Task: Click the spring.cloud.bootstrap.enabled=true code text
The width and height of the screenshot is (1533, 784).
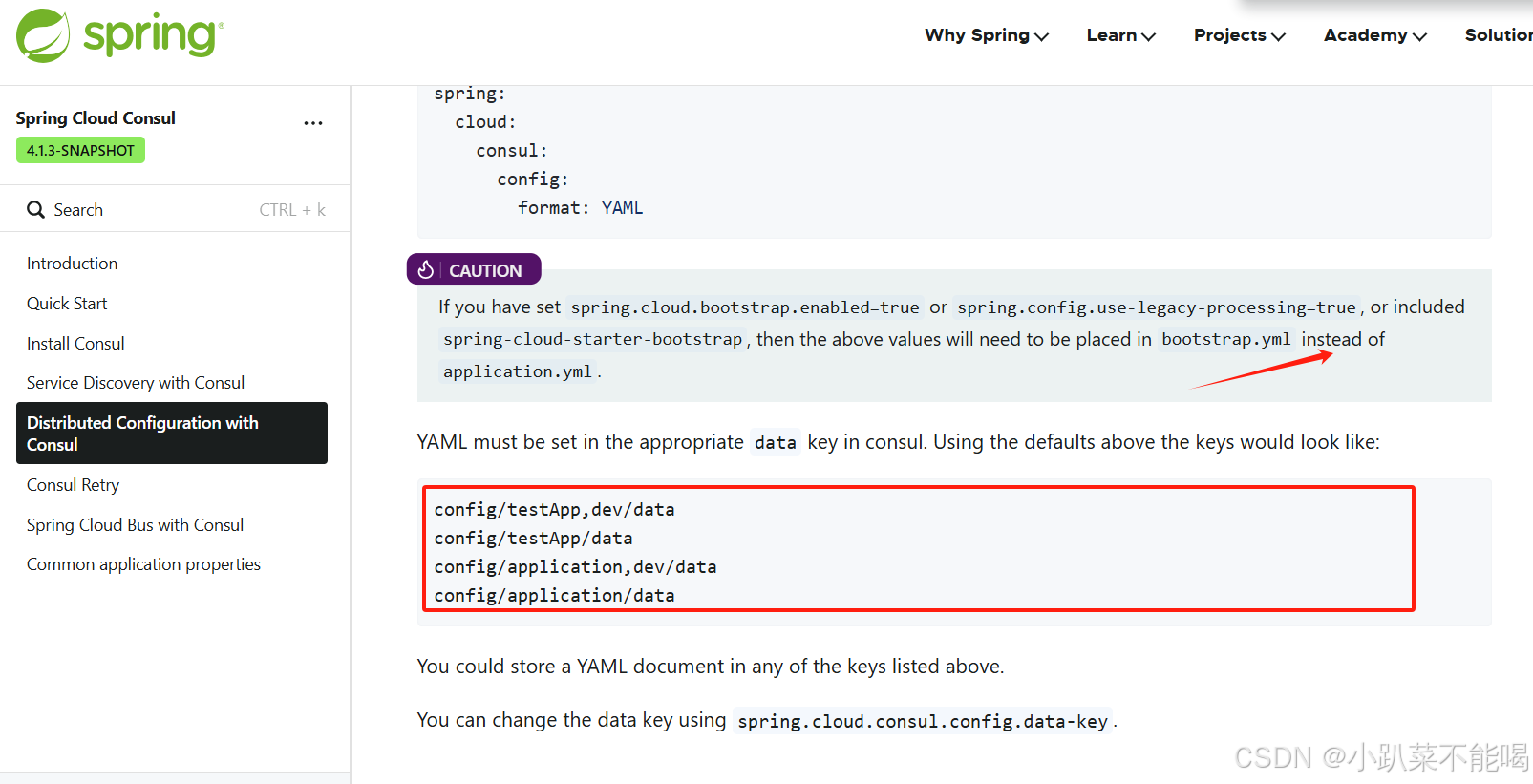Action: click(x=745, y=307)
